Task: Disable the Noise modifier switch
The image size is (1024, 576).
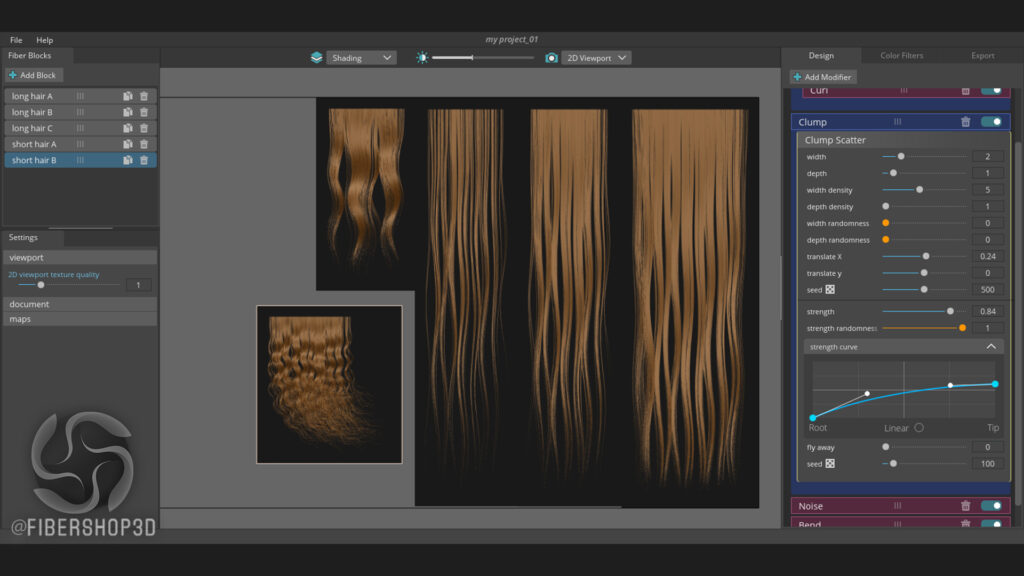Action: 991,506
